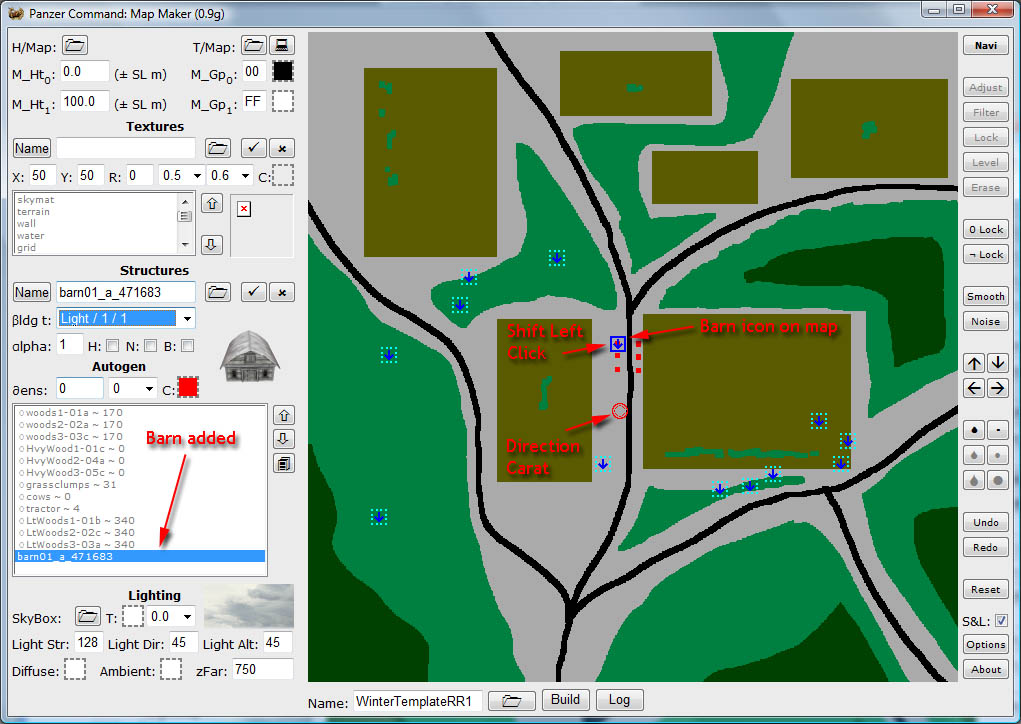Pan the map left with left arrow
Image resolution: width=1021 pixels, height=724 pixels.
(974, 389)
